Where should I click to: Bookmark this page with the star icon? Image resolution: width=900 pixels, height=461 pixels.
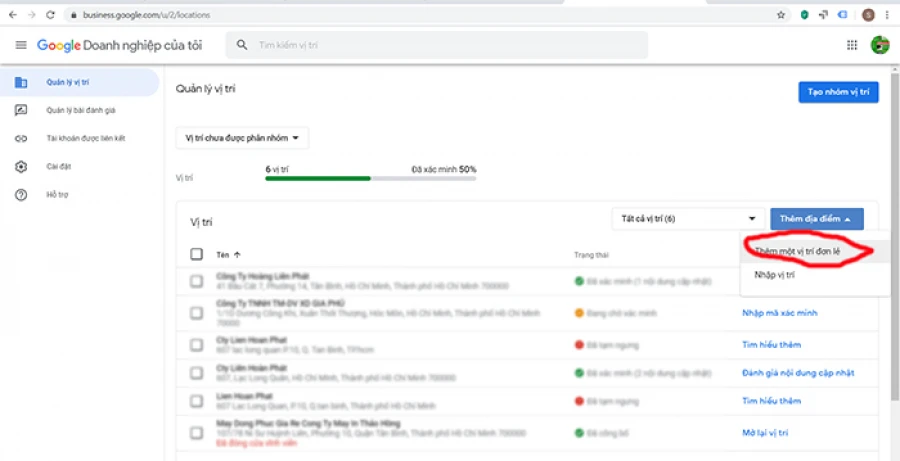click(x=781, y=16)
